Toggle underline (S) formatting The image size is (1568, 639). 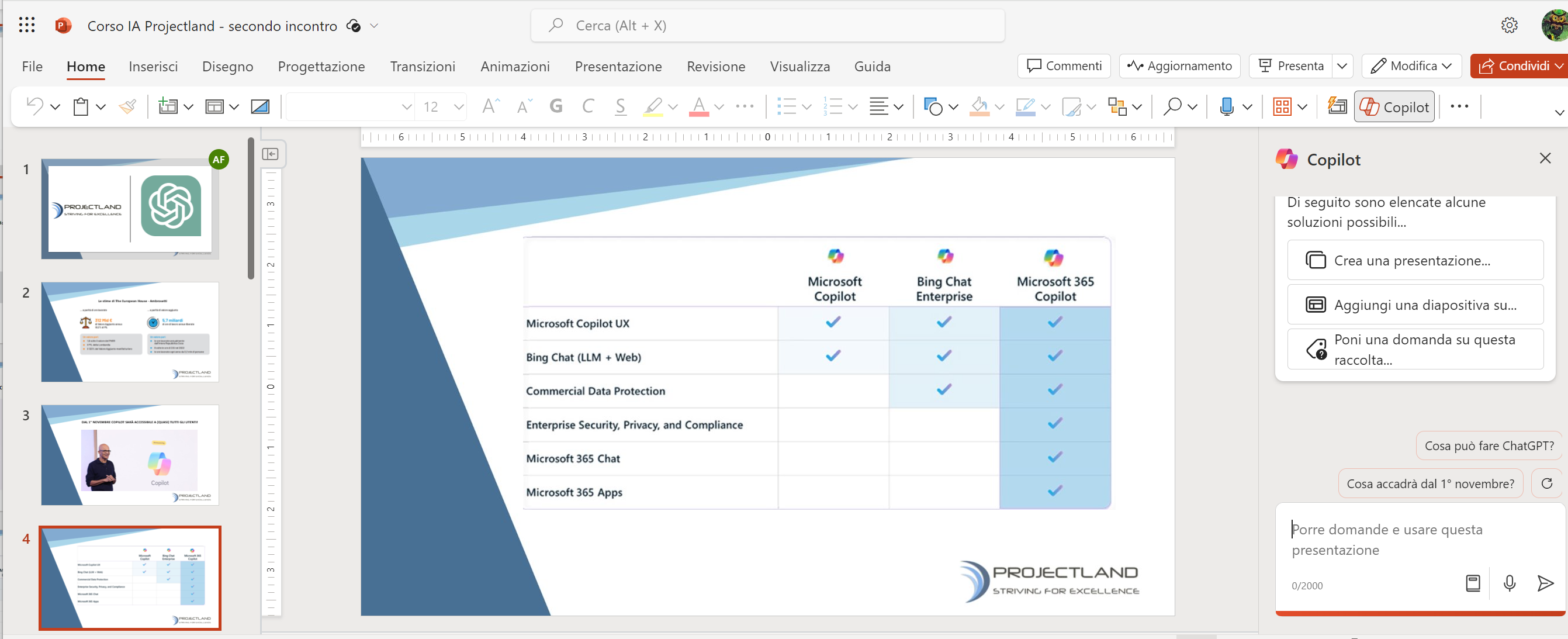pyautogui.click(x=620, y=106)
